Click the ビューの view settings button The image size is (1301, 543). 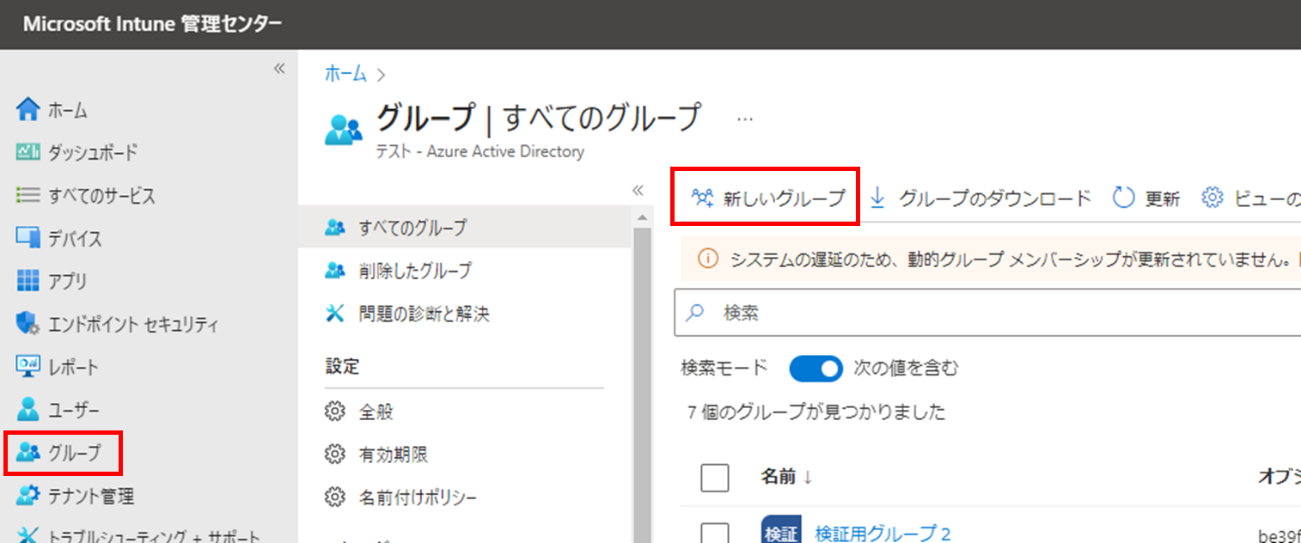[1250, 198]
